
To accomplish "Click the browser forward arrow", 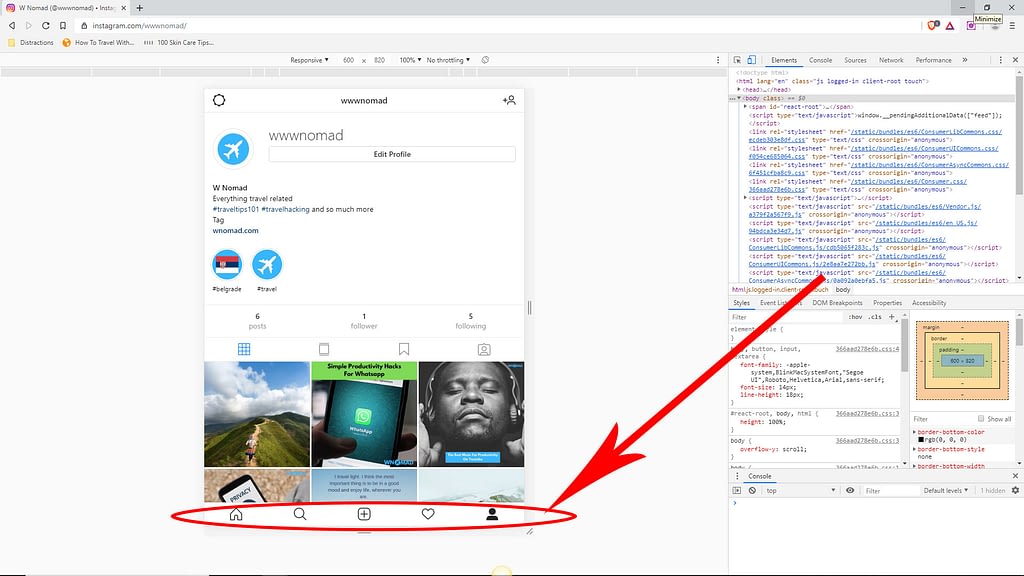I will (29, 25).
